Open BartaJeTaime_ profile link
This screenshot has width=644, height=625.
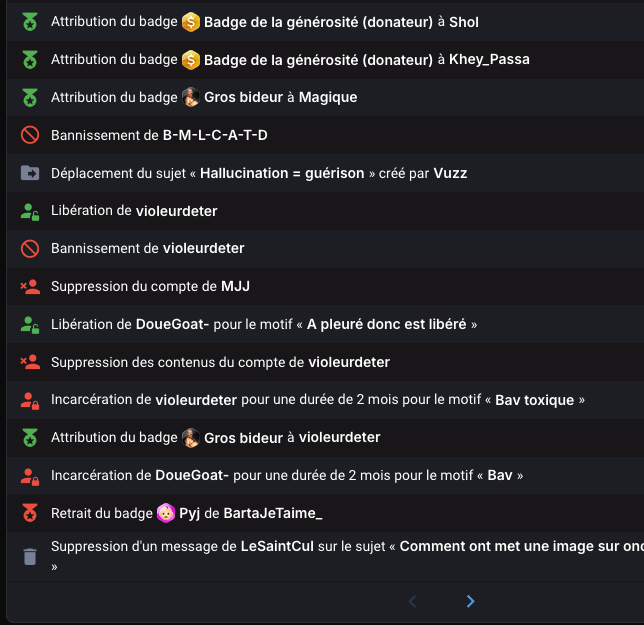[x=273, y=514]
